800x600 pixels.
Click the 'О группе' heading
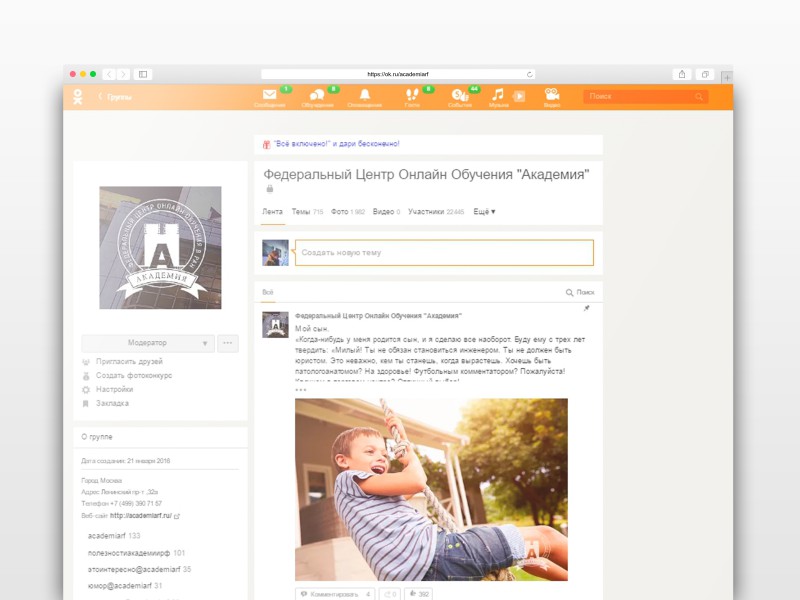tap(97, 437)
